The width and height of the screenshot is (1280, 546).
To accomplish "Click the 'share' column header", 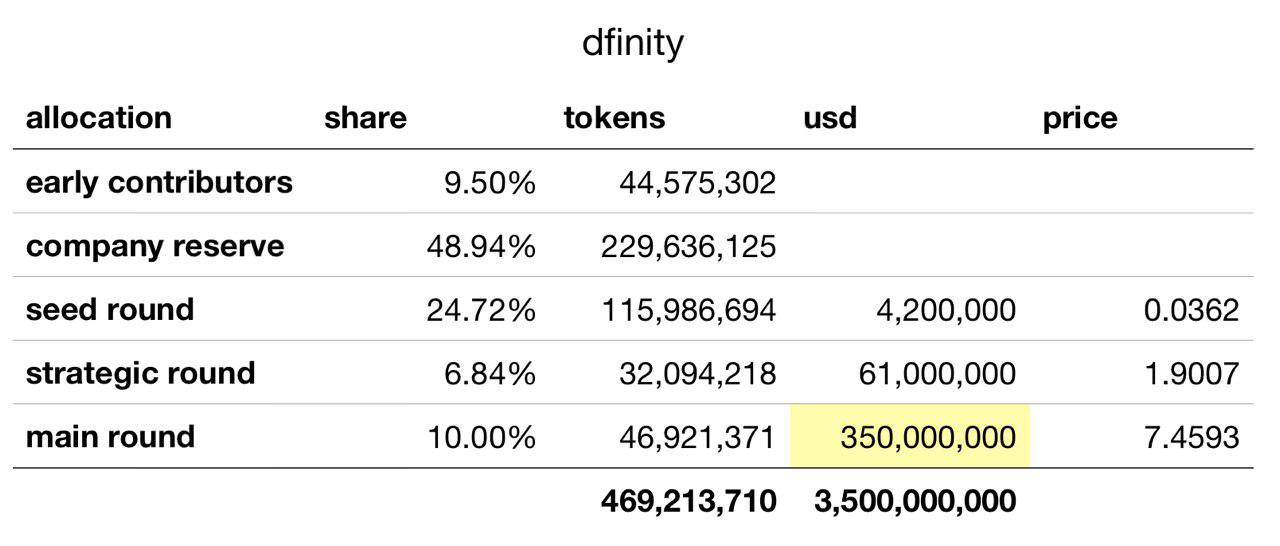I will [x=365, y=117].
